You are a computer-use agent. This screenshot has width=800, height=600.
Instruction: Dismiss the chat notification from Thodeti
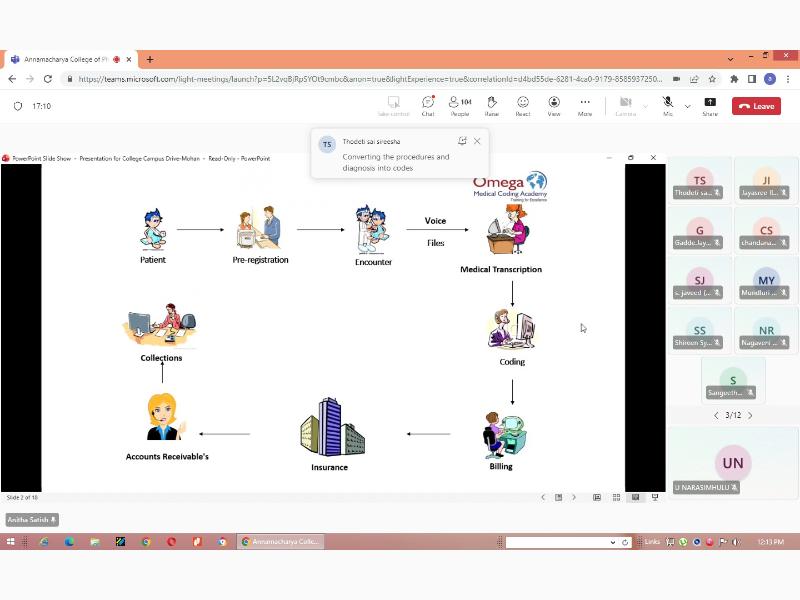click(477, 141)
